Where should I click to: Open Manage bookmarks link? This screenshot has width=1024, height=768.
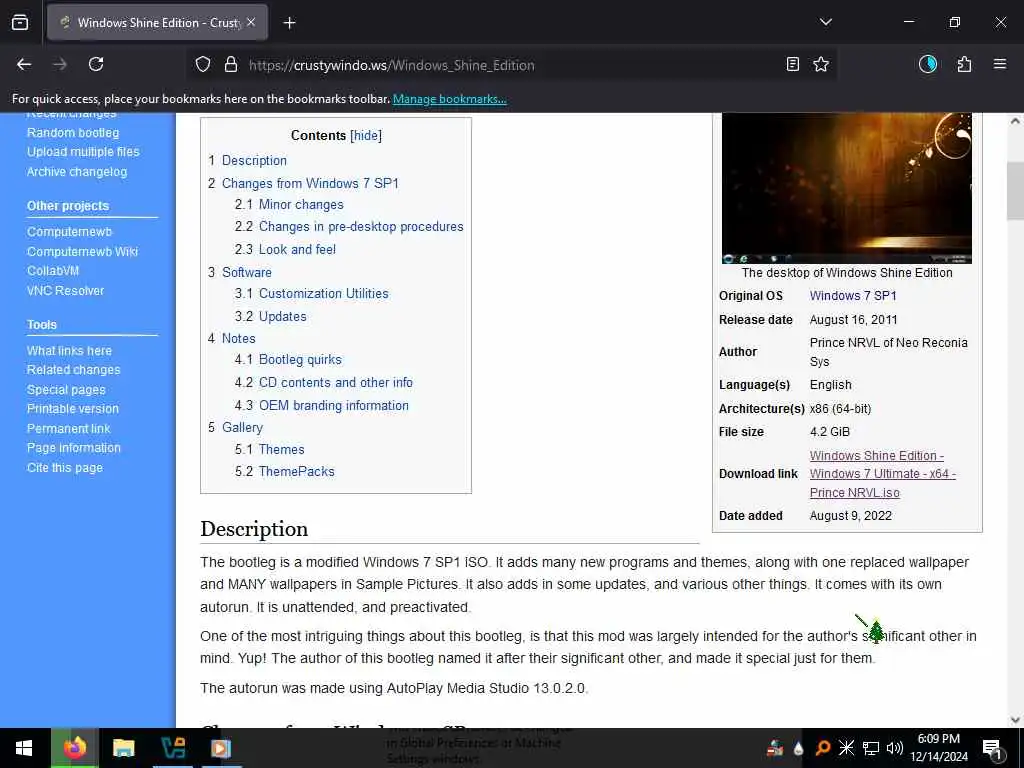coord(449,99)
